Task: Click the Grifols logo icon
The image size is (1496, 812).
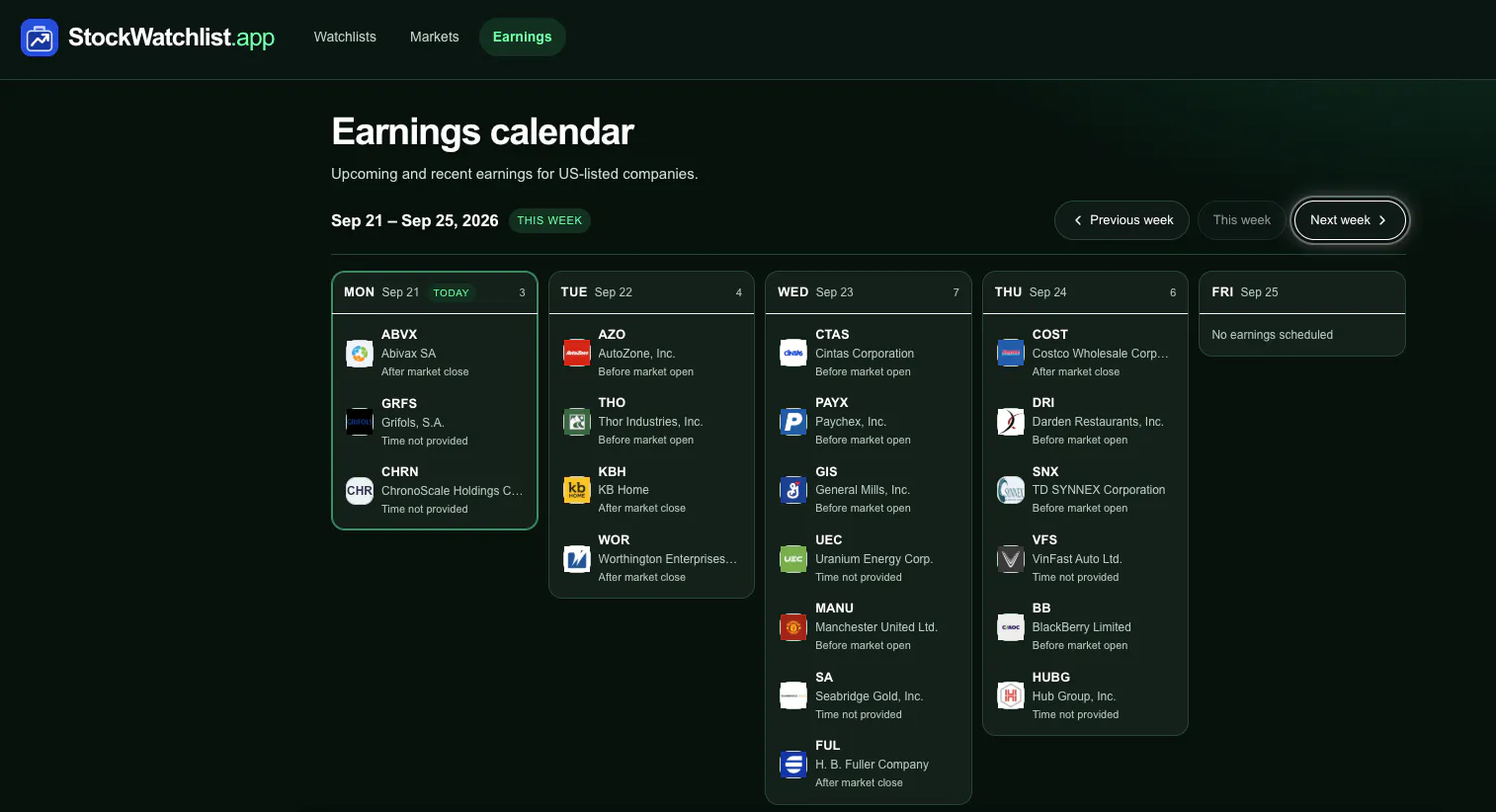Action: (360, 422)
